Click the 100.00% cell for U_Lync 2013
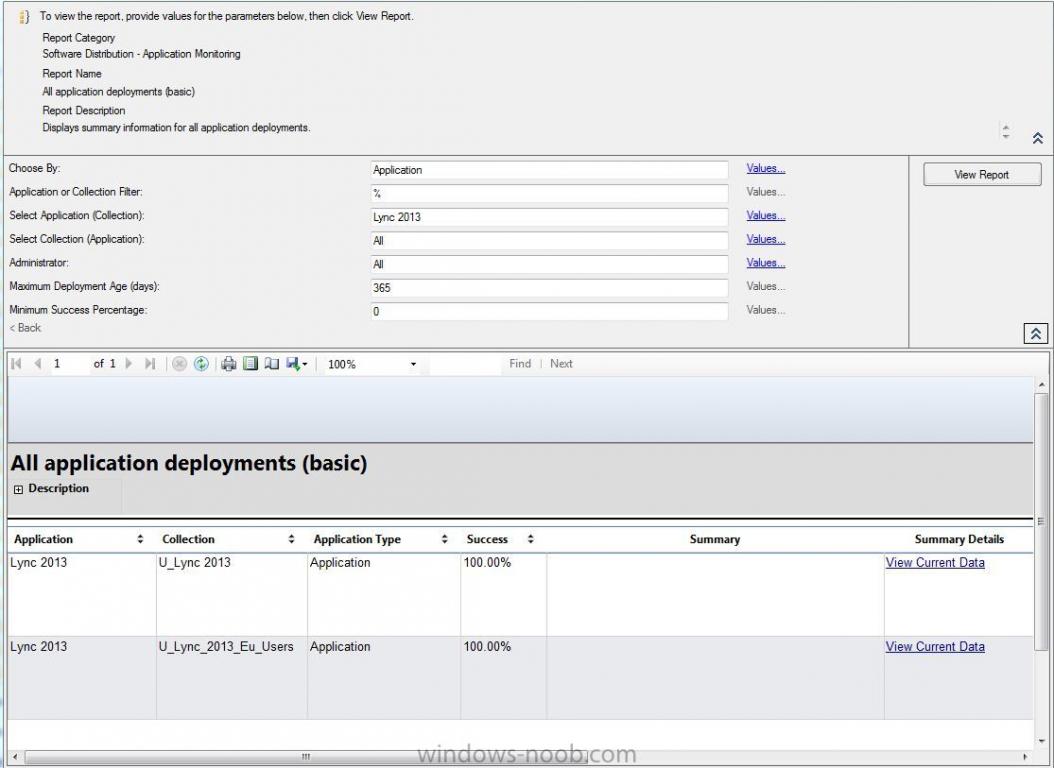 (503, 594)
